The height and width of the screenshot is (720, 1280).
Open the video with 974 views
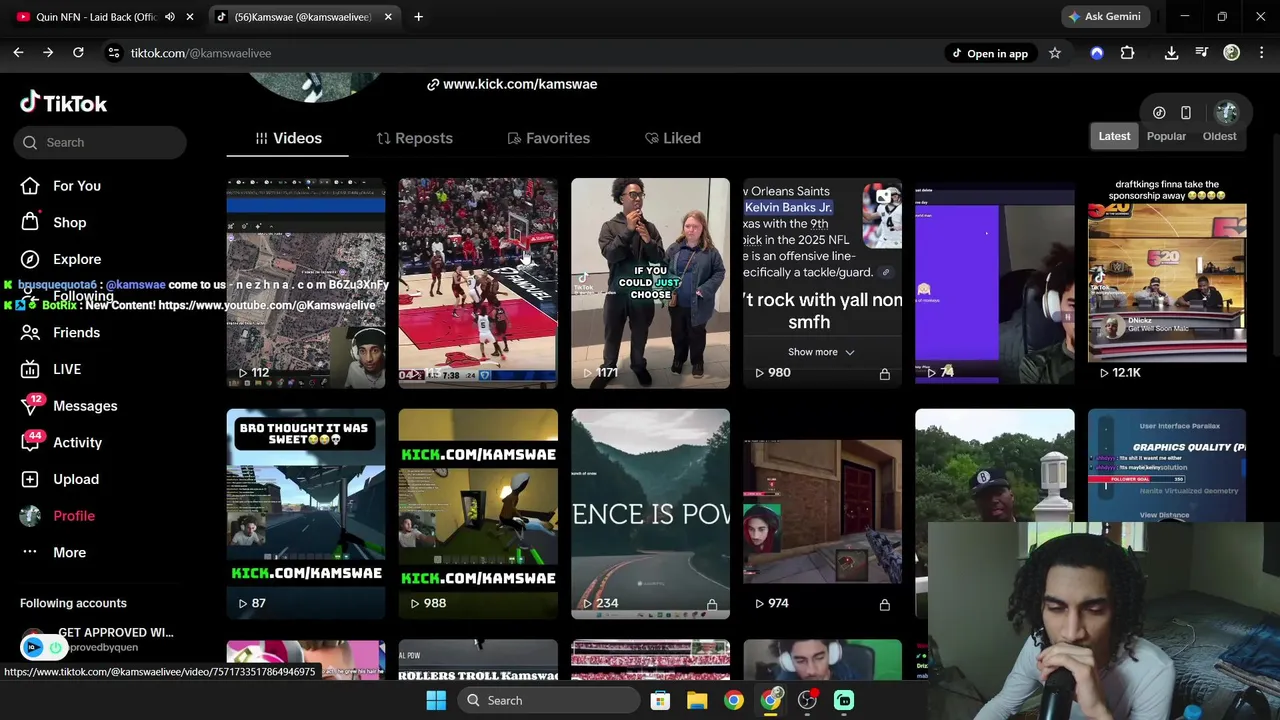[x=822, y=514]
